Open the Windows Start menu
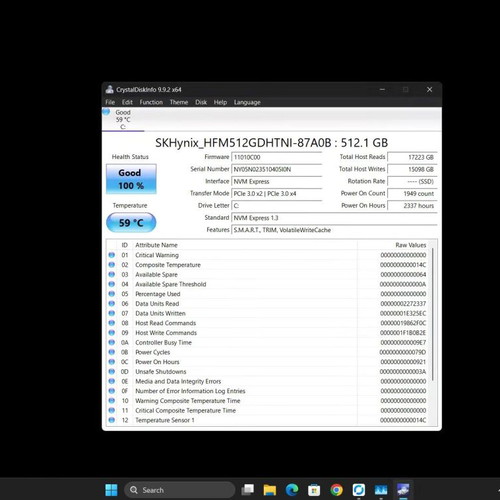 click(111, 490)
